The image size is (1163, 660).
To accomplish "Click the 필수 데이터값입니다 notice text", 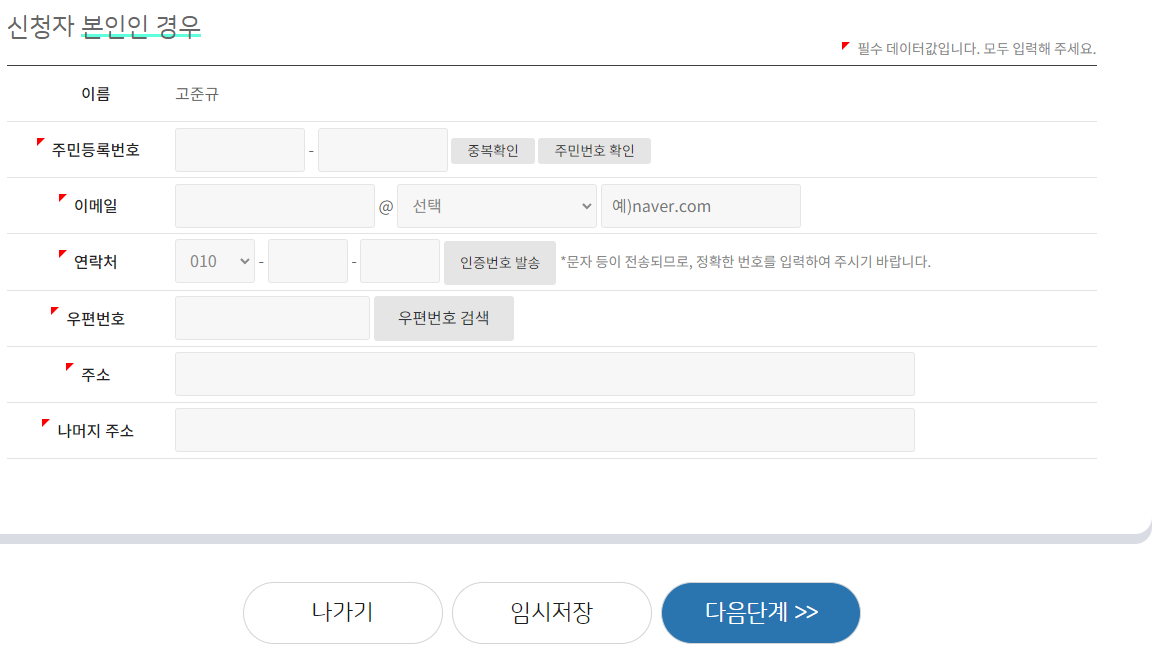I will click(x=976, y=49).
